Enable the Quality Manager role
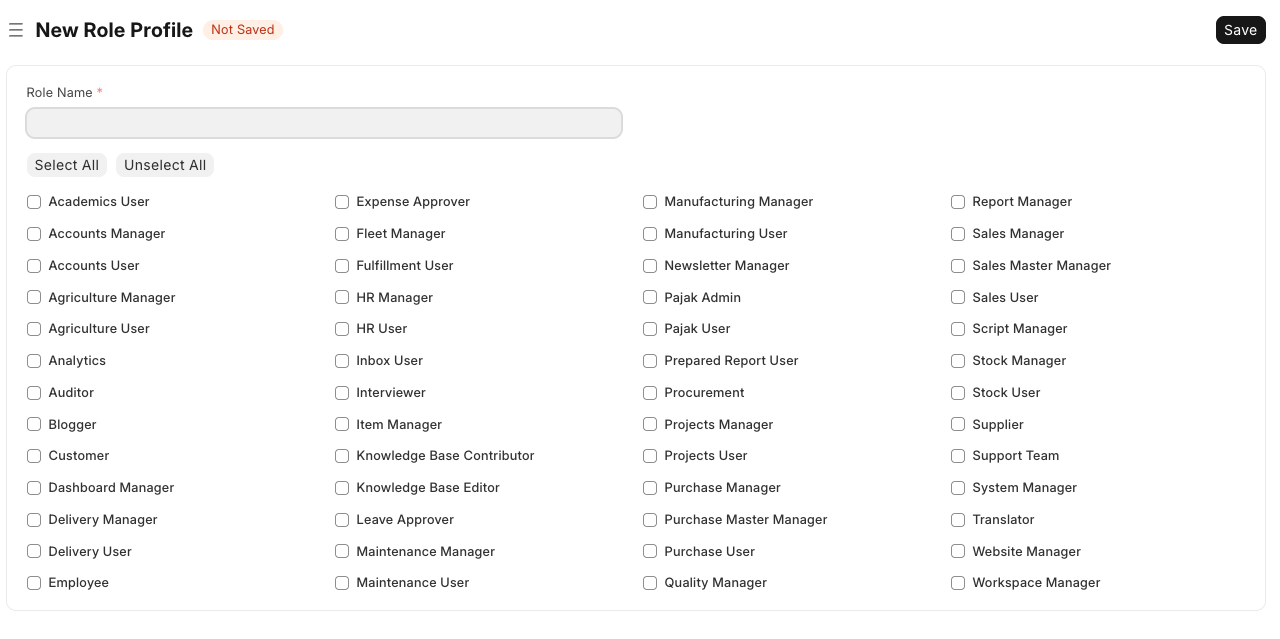This screenshot has width=1280, height=639. (650, 583)
